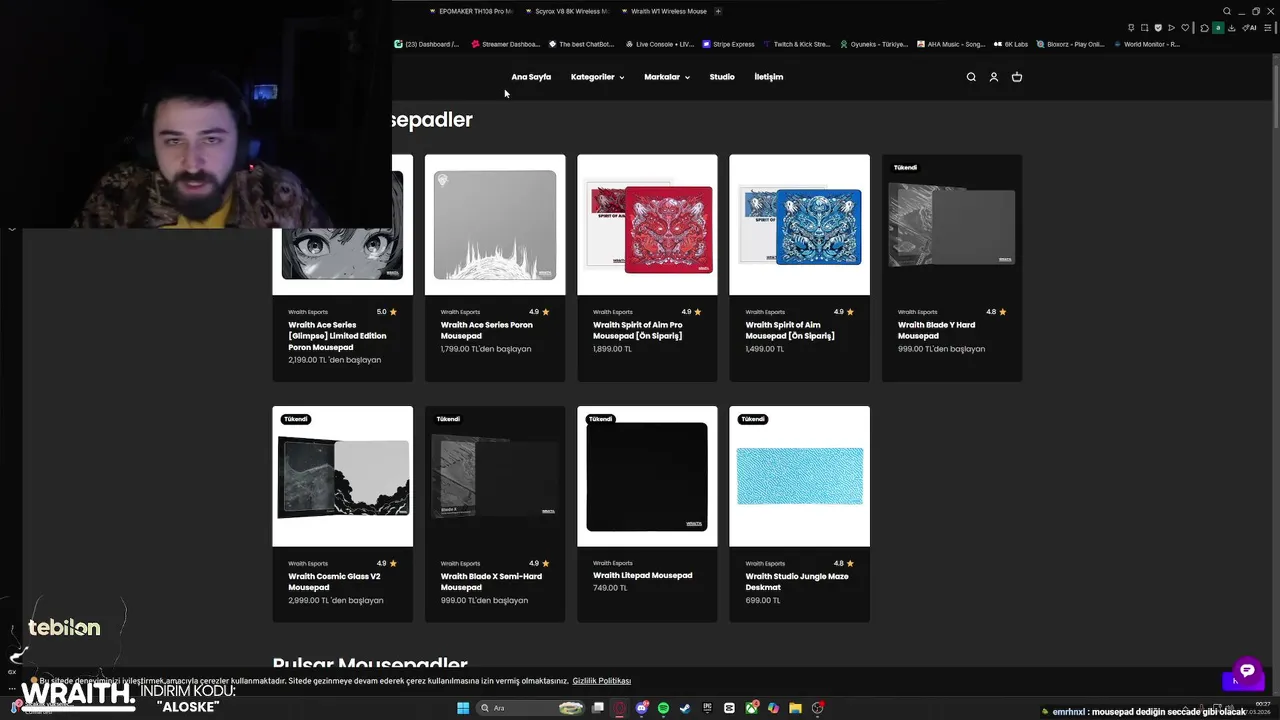Click the 699.00 TL price text
This screenshot has width=1280, height=720.
pyautogui.click(x=762, y=600)
